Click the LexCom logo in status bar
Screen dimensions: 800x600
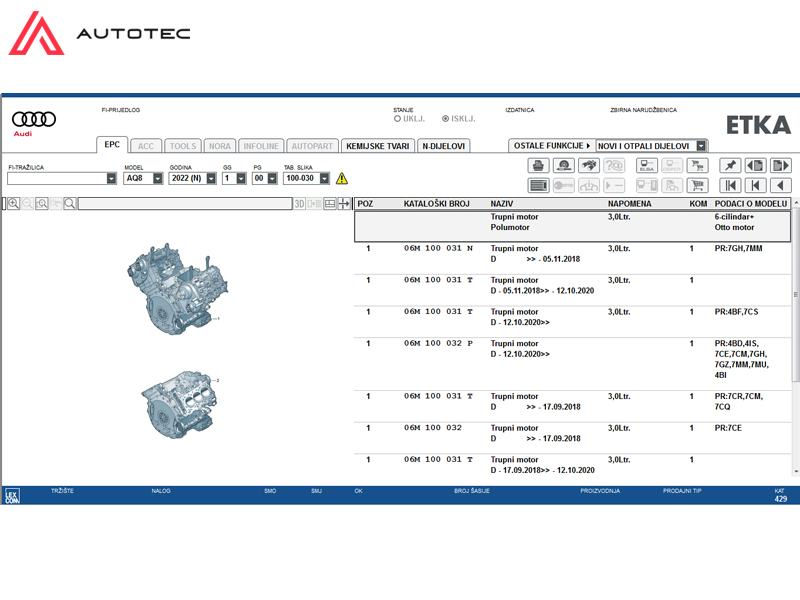coord(12,495)
